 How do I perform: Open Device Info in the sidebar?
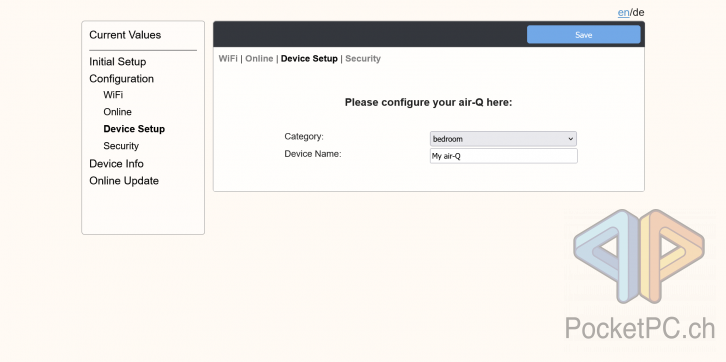(x=116, y=163)
